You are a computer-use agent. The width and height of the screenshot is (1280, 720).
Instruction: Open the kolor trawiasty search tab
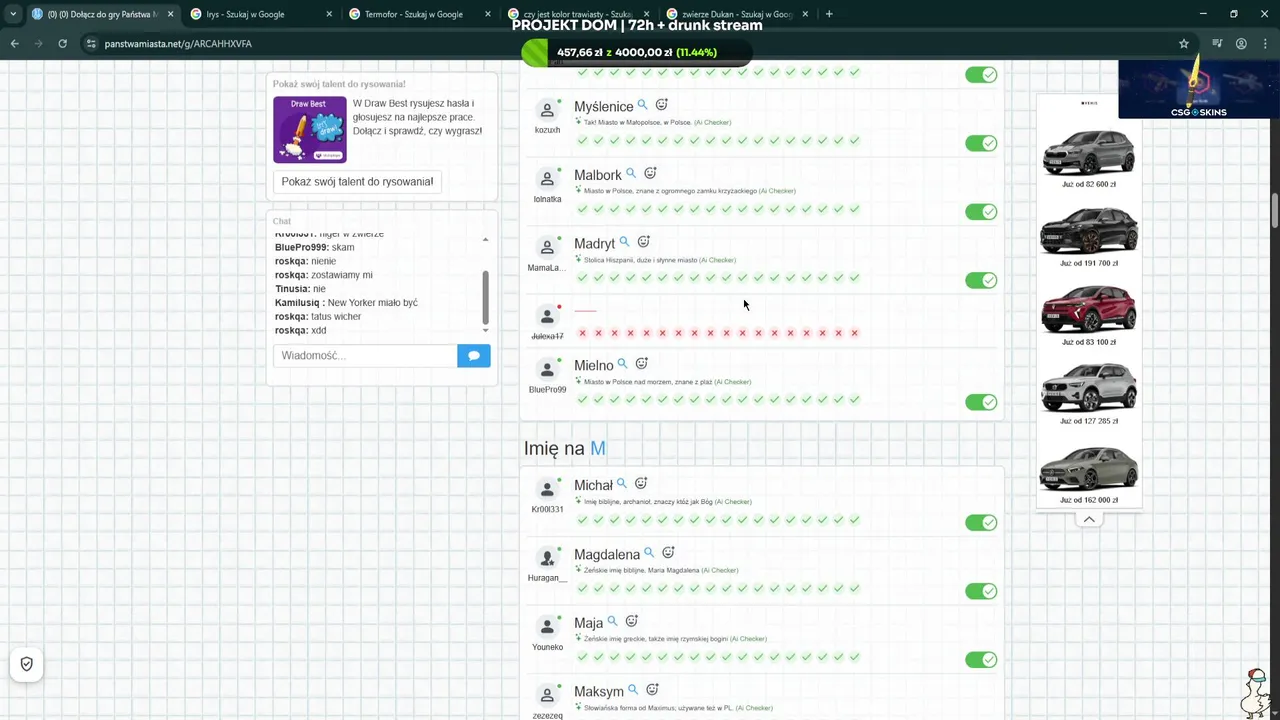[x=578, y=14]
